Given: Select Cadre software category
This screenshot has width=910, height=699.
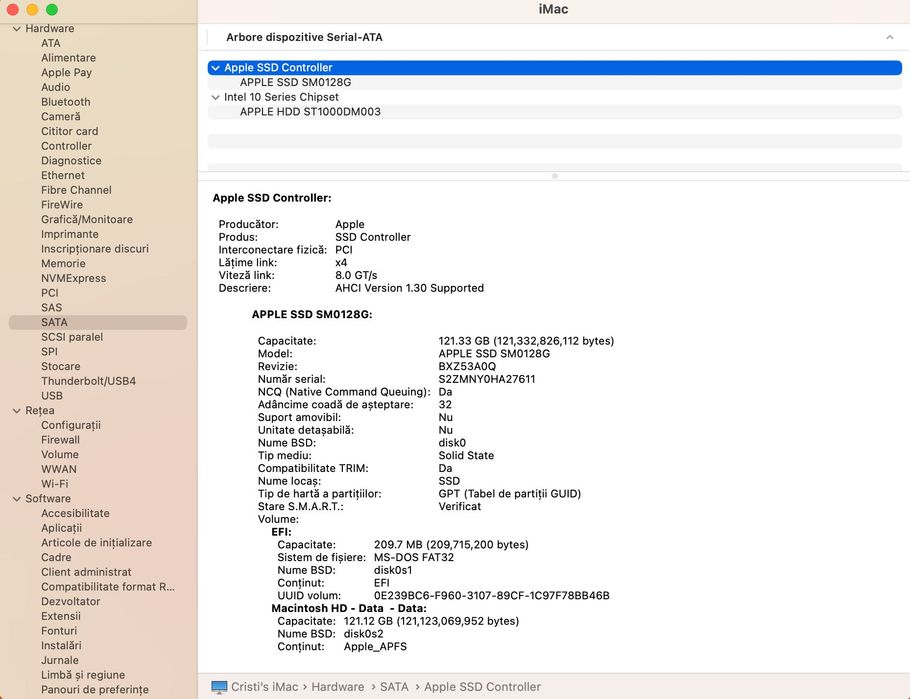Looking at the screenshot, I should 56,557.
